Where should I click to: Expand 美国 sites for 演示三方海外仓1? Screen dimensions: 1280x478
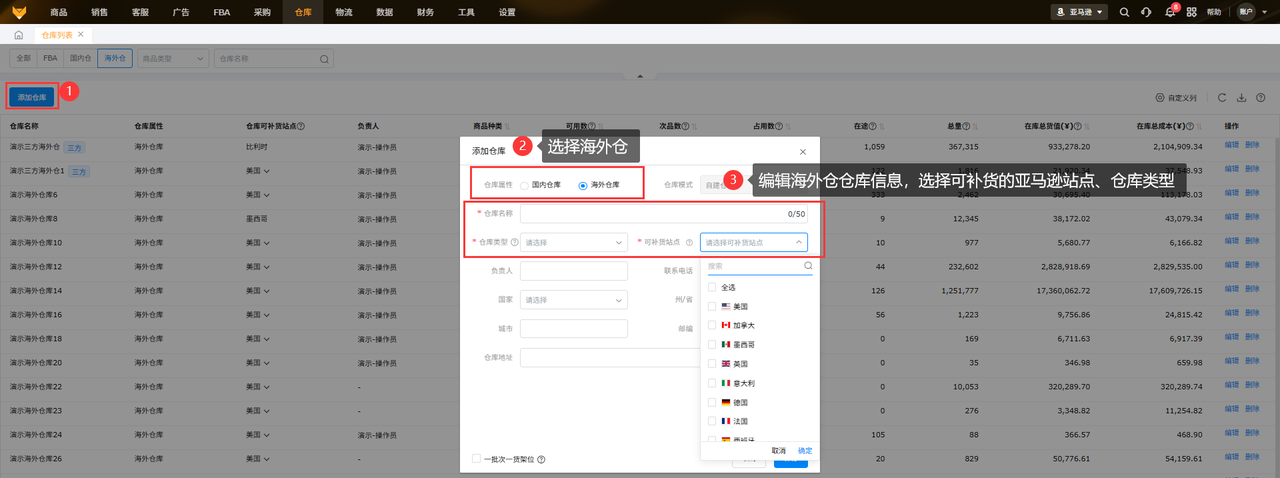coord(267,172)
